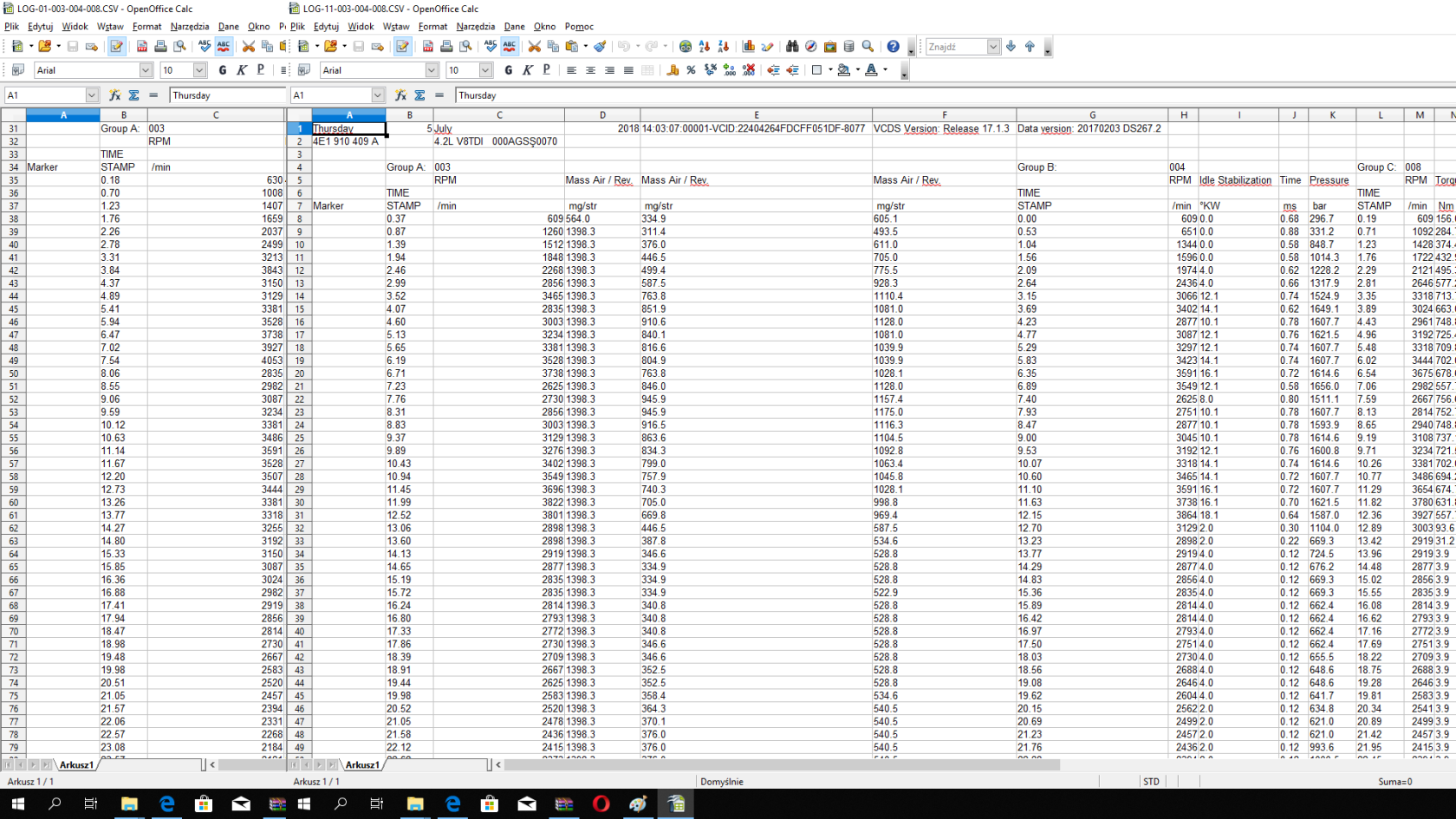
Task: Toggle justified alignment
Action: pyautogui.click(x=629, y=70)
